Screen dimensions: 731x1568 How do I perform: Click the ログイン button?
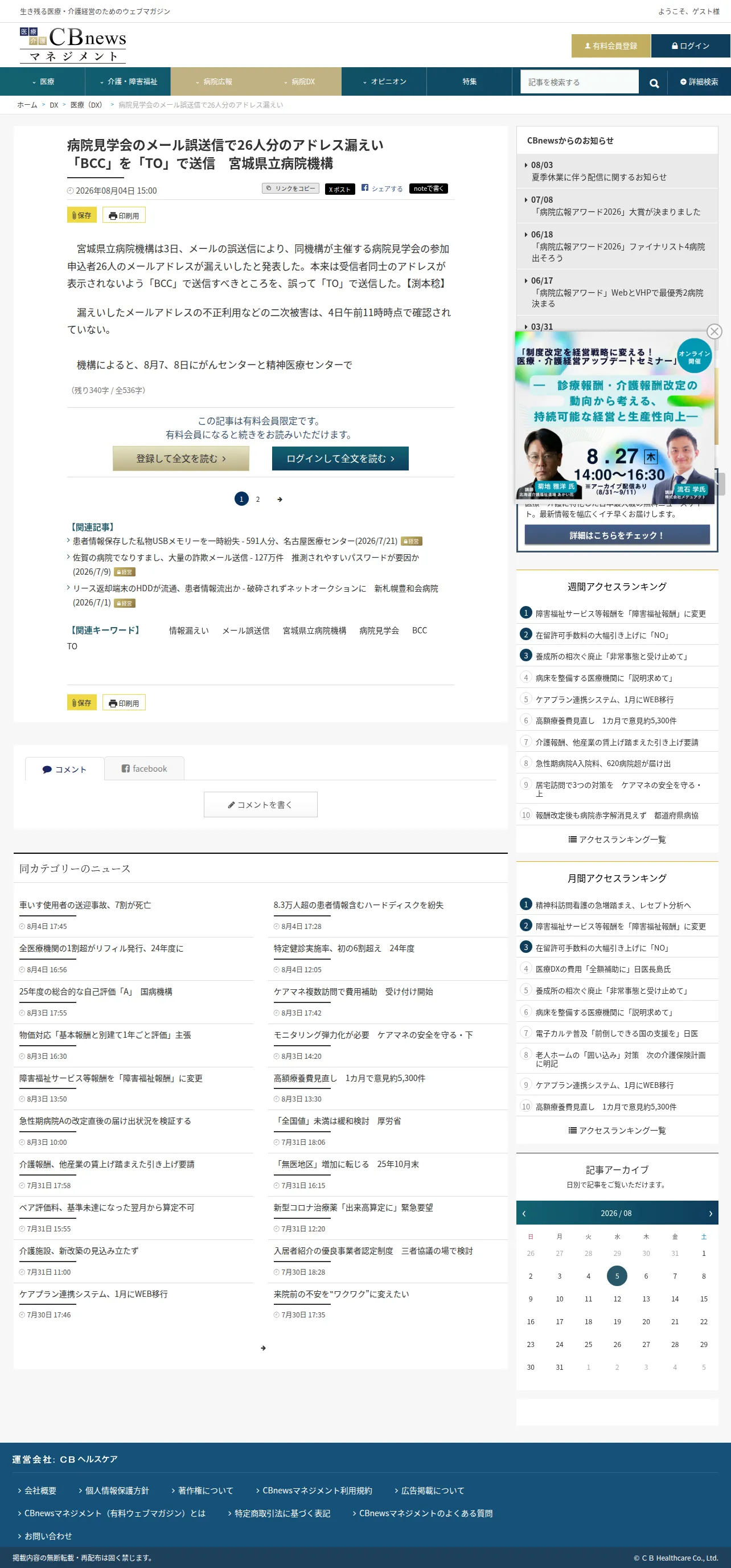[691, 46]
